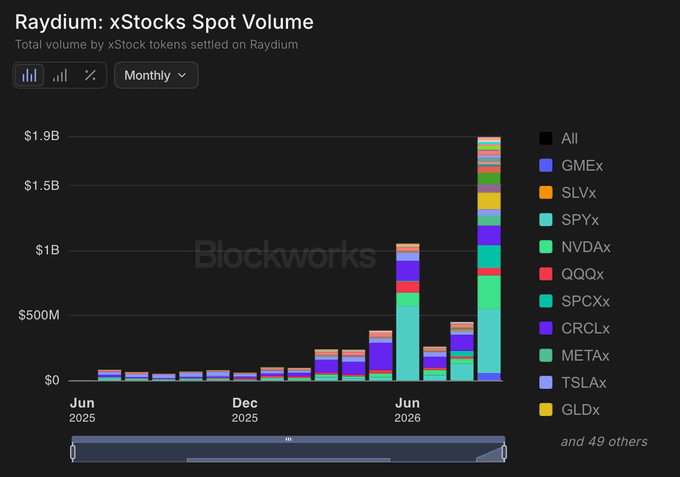
Task: Switch to the cumulative bar chart icon
Action: (x=60, y=75)
